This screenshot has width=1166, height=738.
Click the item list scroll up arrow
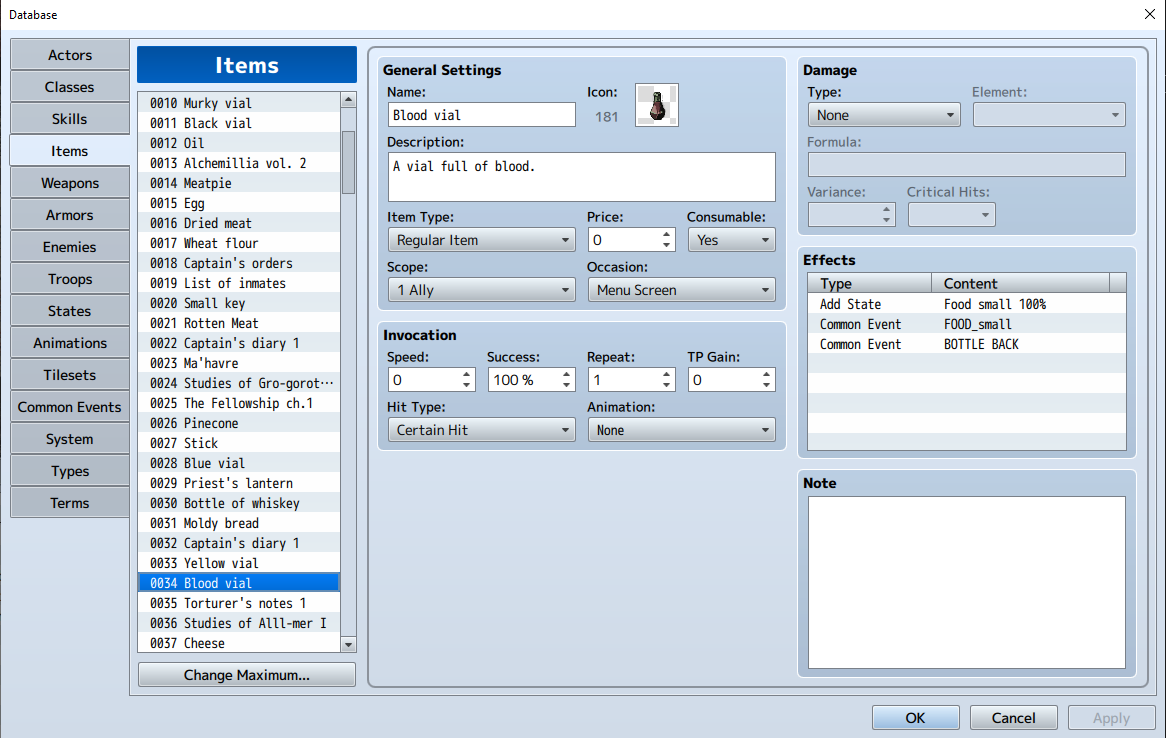pyautogui.click(x=348, y=100)
